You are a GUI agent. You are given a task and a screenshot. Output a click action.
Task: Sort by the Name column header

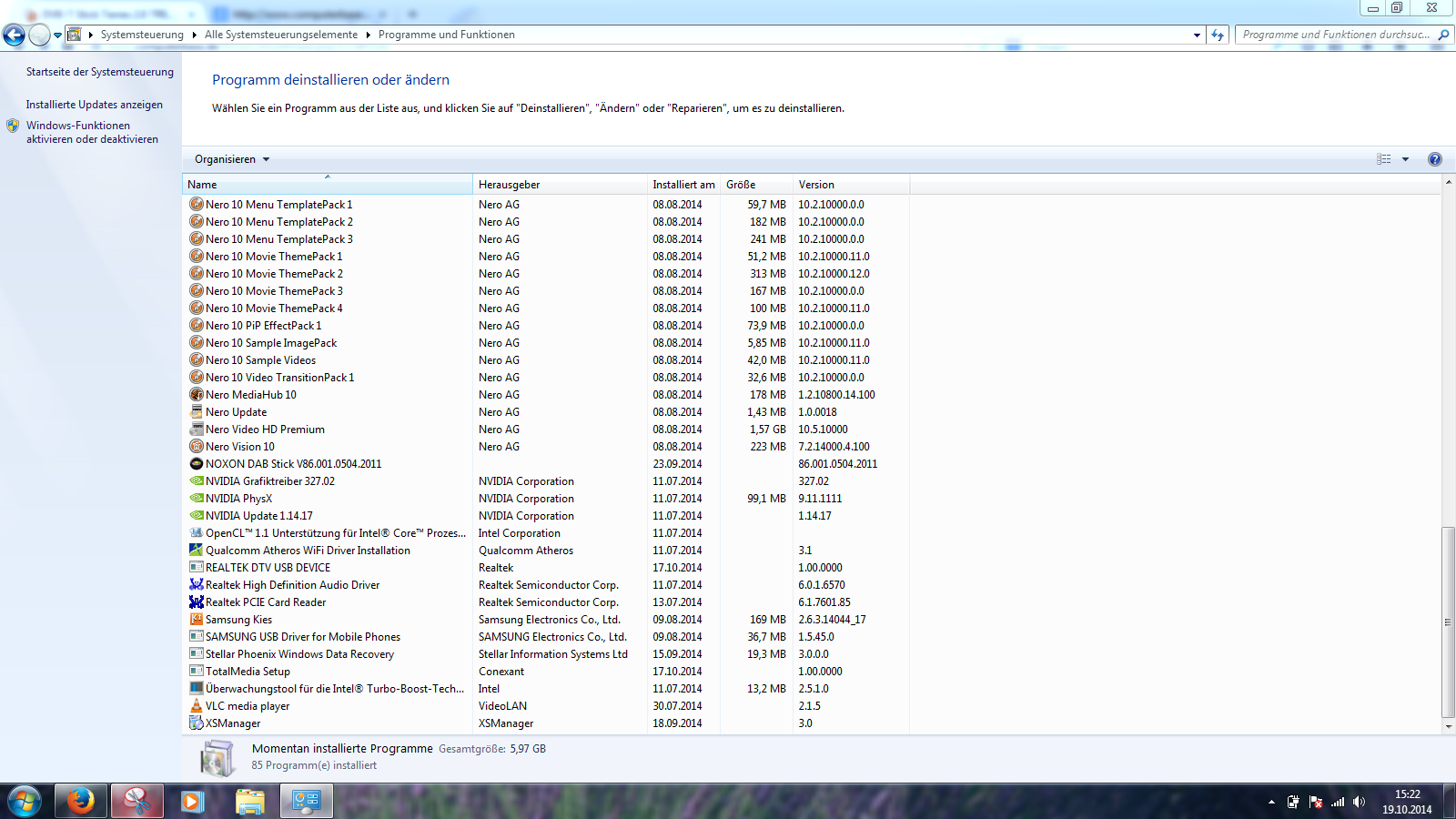click(328, 185)
